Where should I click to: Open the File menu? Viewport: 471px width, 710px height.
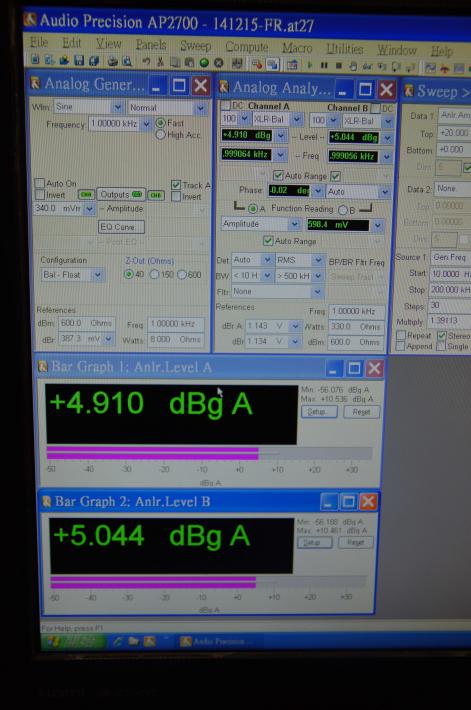(x=39, y=43)
